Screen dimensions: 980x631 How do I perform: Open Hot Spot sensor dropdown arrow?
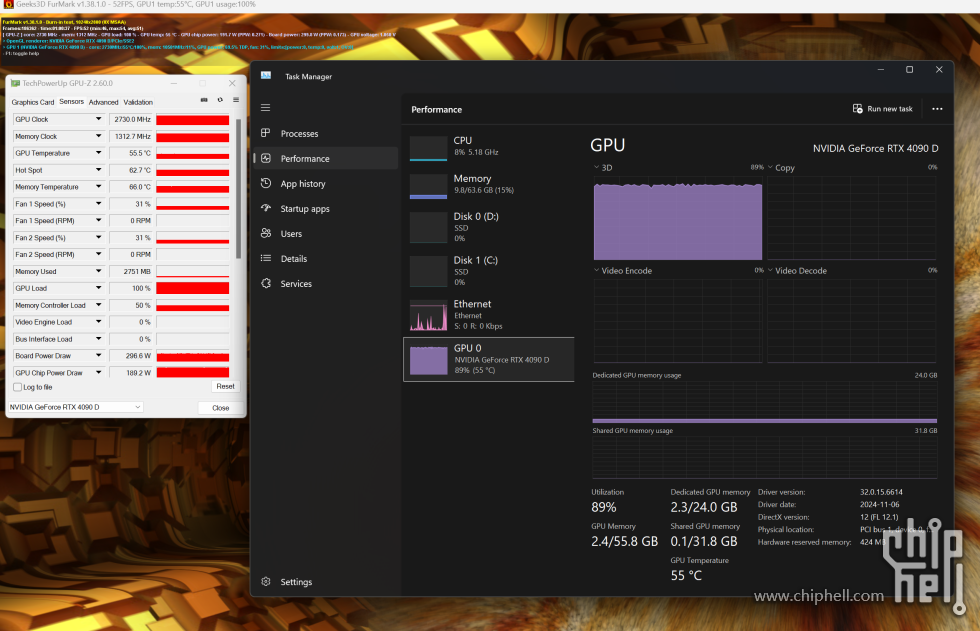98,169
